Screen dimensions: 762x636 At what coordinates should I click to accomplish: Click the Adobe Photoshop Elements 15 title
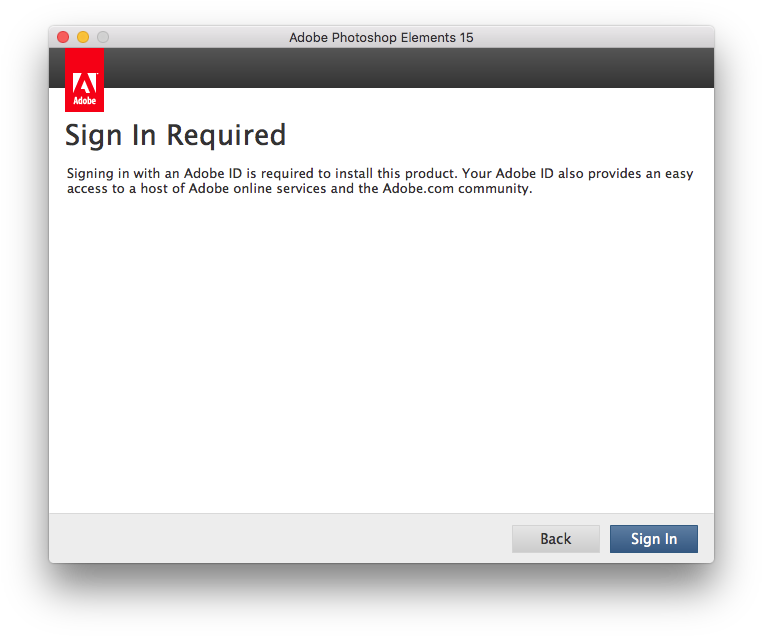(x=381, y=38)
